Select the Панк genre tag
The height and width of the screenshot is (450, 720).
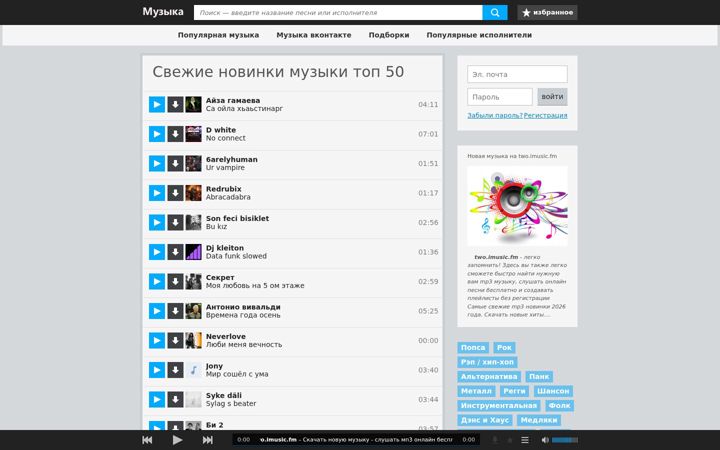(539, 377)
